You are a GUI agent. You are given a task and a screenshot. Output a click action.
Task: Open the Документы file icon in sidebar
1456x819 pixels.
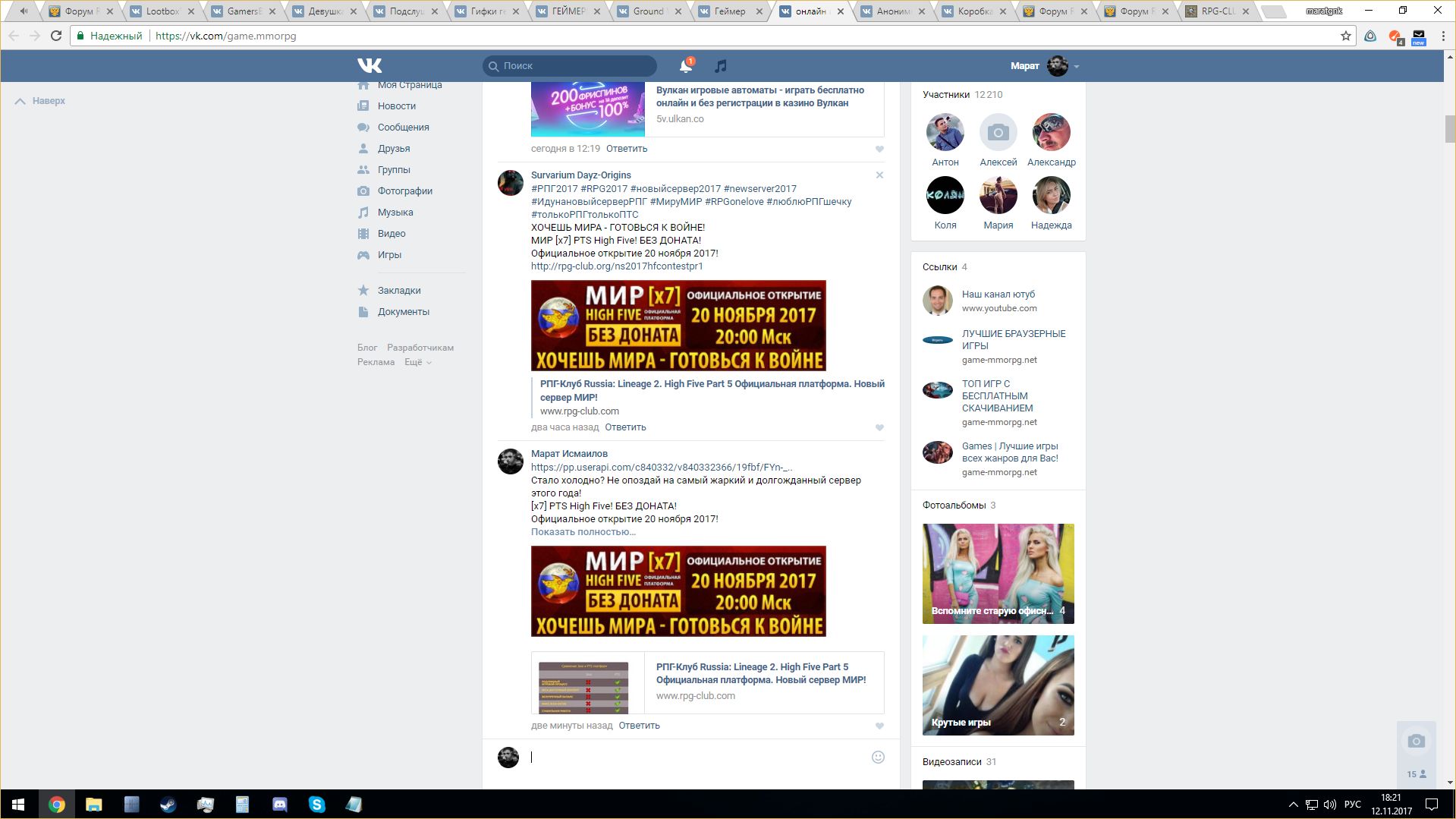tap(363, 312)
